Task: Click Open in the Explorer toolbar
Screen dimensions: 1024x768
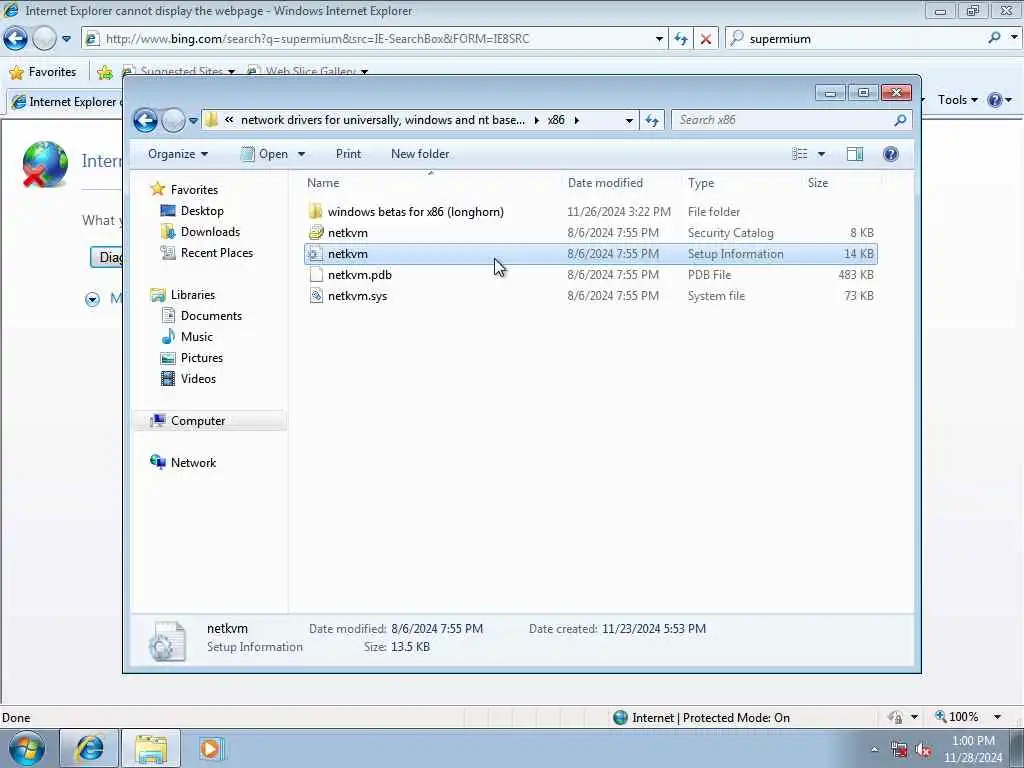Action: pyautogui.click(x=264, y=154)
